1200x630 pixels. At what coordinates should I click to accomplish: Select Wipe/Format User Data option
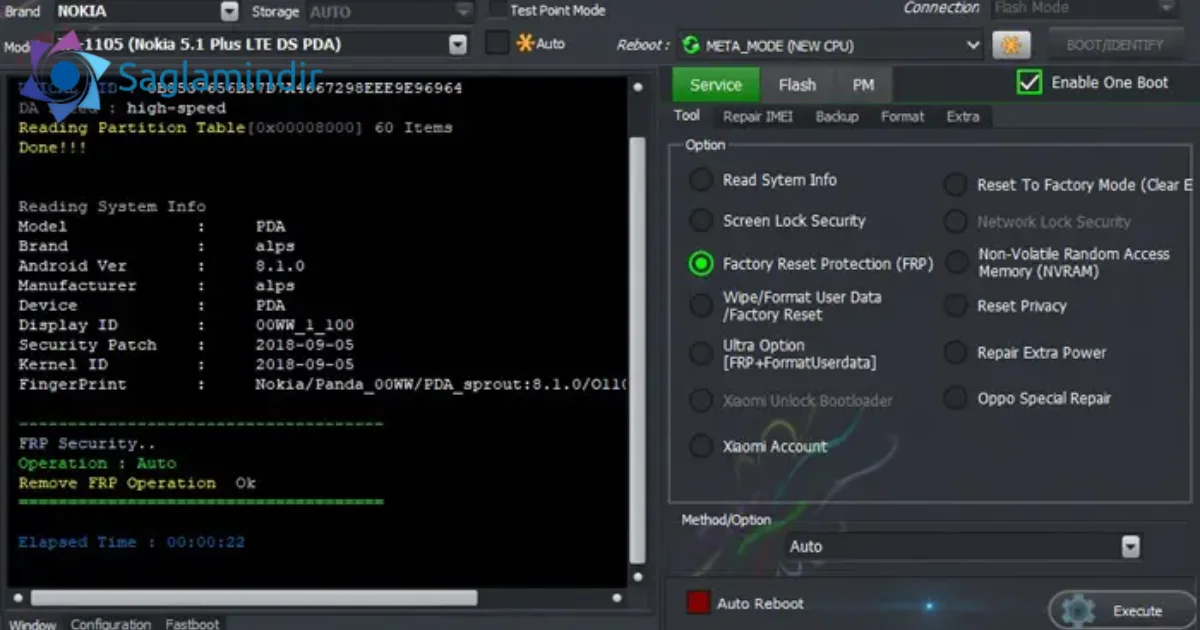click(701, 305)
